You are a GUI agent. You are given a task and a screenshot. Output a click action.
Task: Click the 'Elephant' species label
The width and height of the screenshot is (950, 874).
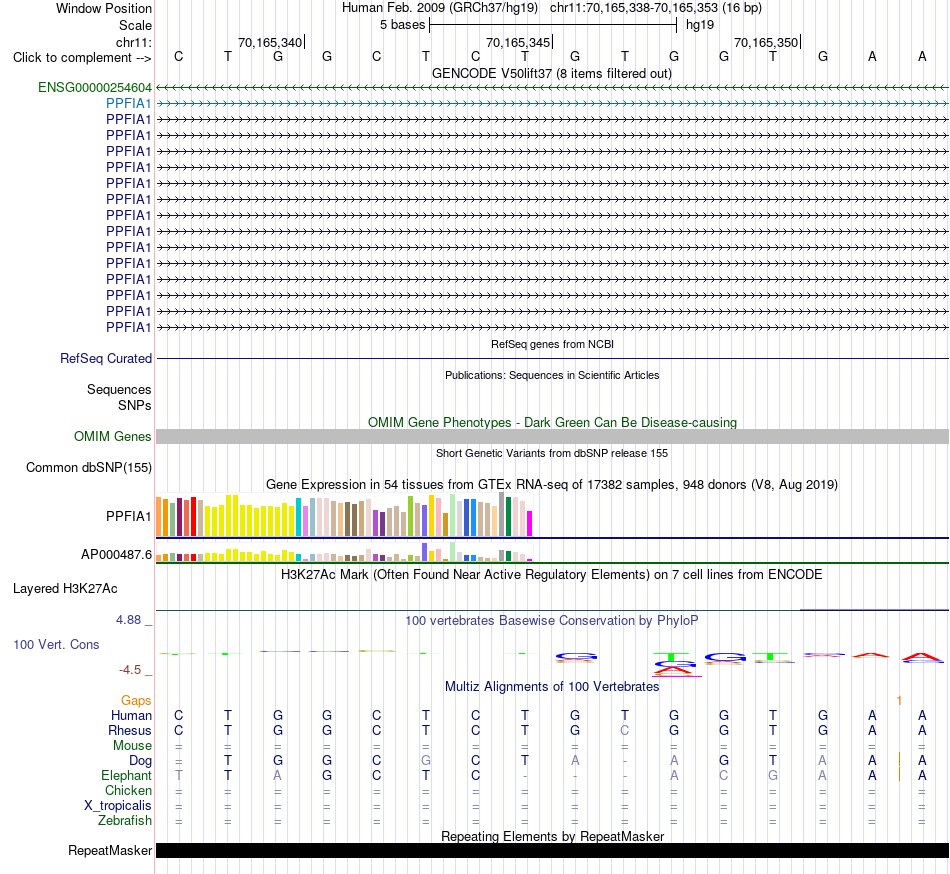126,776
